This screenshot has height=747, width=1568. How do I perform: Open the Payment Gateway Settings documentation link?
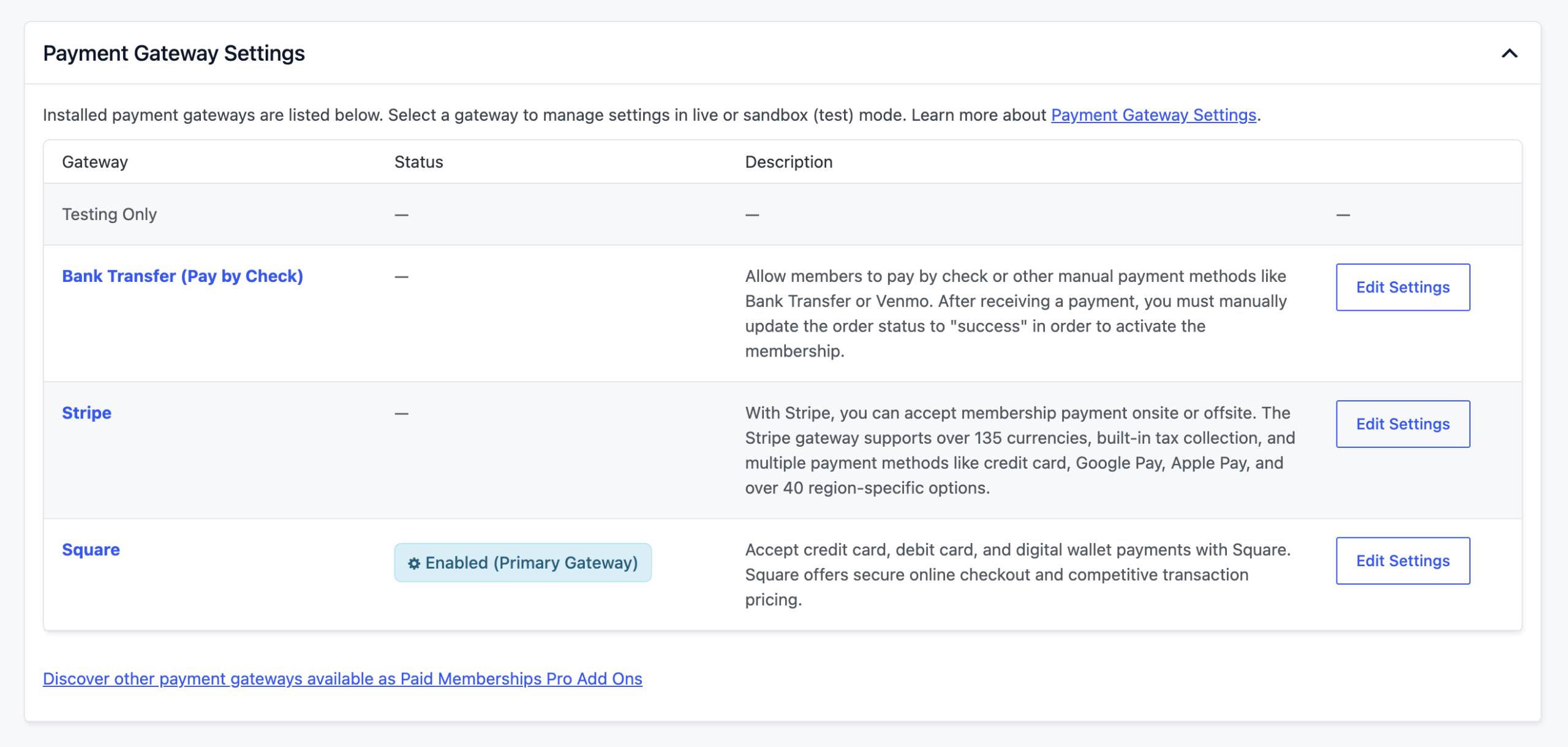coord(1153,115)
